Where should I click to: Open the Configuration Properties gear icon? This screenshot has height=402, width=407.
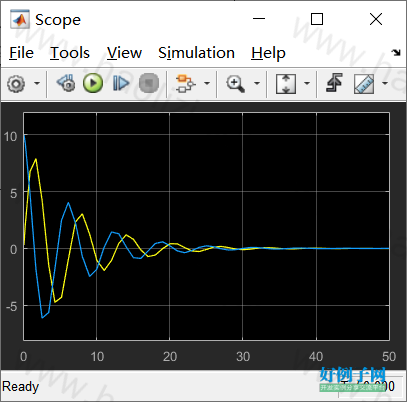click(16, 83)
